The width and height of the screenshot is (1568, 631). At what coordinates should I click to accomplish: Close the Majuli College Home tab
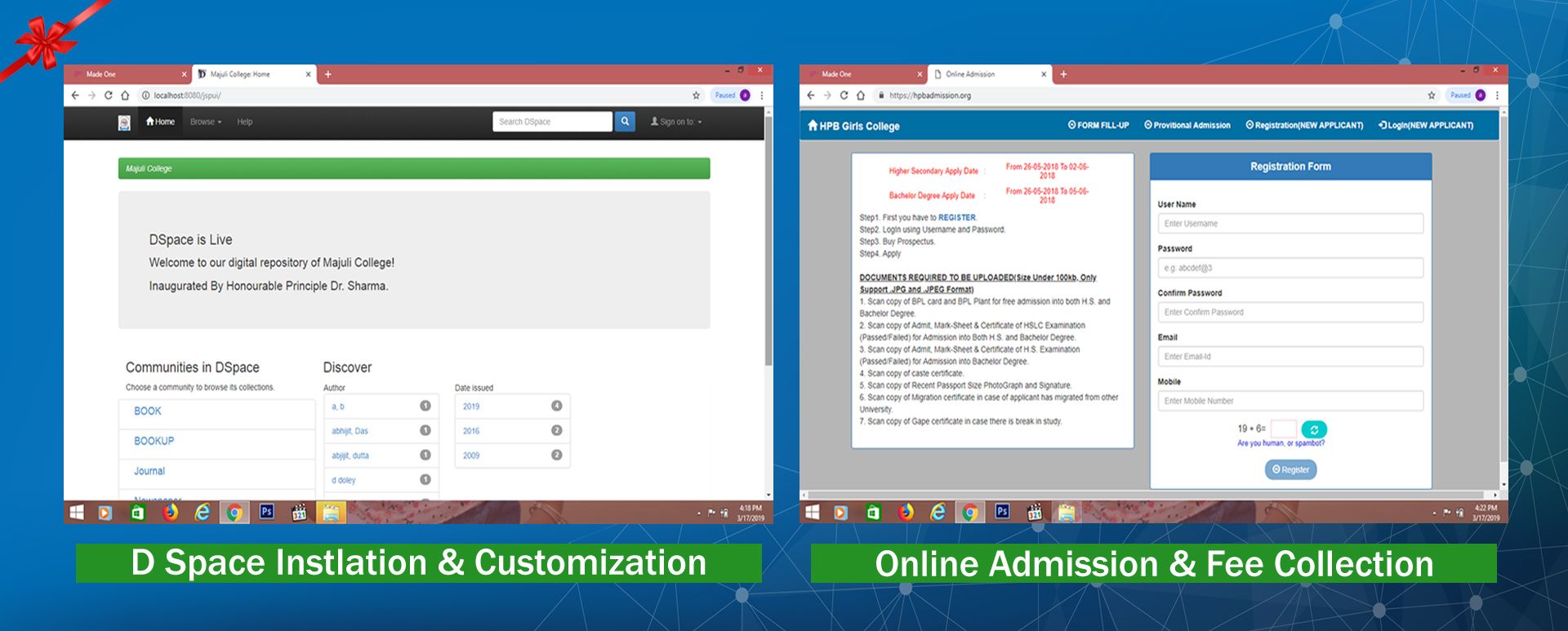coord(308,74)
